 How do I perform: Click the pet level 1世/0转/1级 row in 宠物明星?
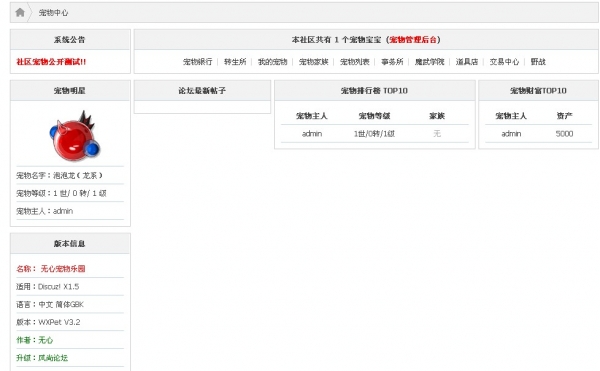pyautogui.click(x=70, y=193)
